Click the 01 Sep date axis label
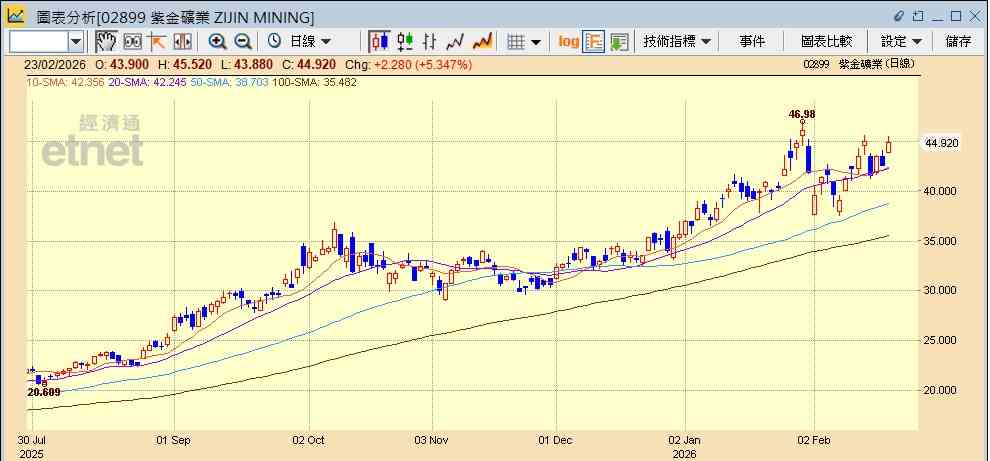The height and width of the screenshot is (461, 990). pyautogui.click(x=172, y=440)
